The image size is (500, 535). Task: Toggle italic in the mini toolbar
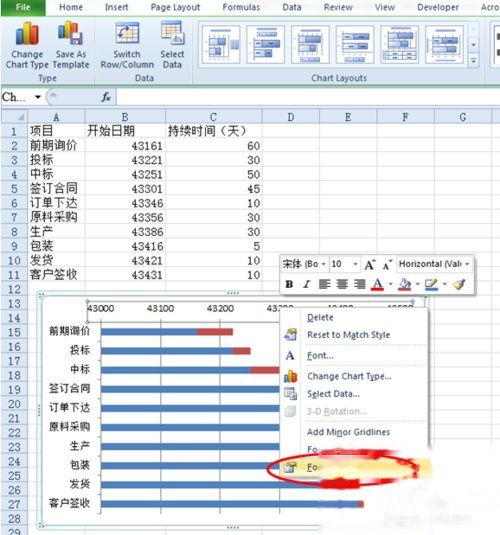point(306,284)
